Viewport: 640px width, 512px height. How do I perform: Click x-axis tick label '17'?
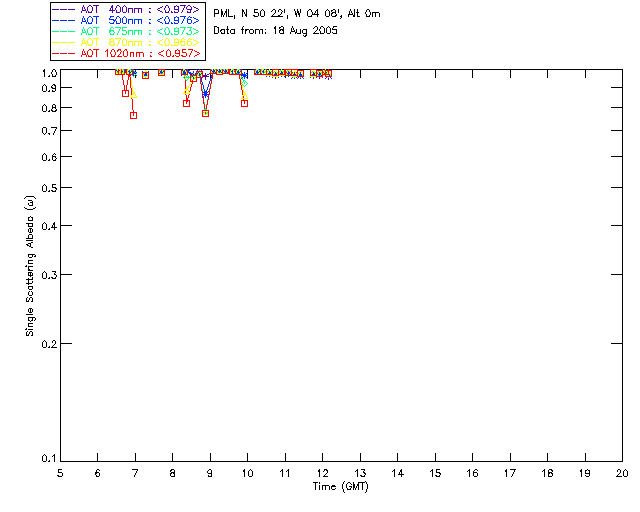tap(510, 473)
